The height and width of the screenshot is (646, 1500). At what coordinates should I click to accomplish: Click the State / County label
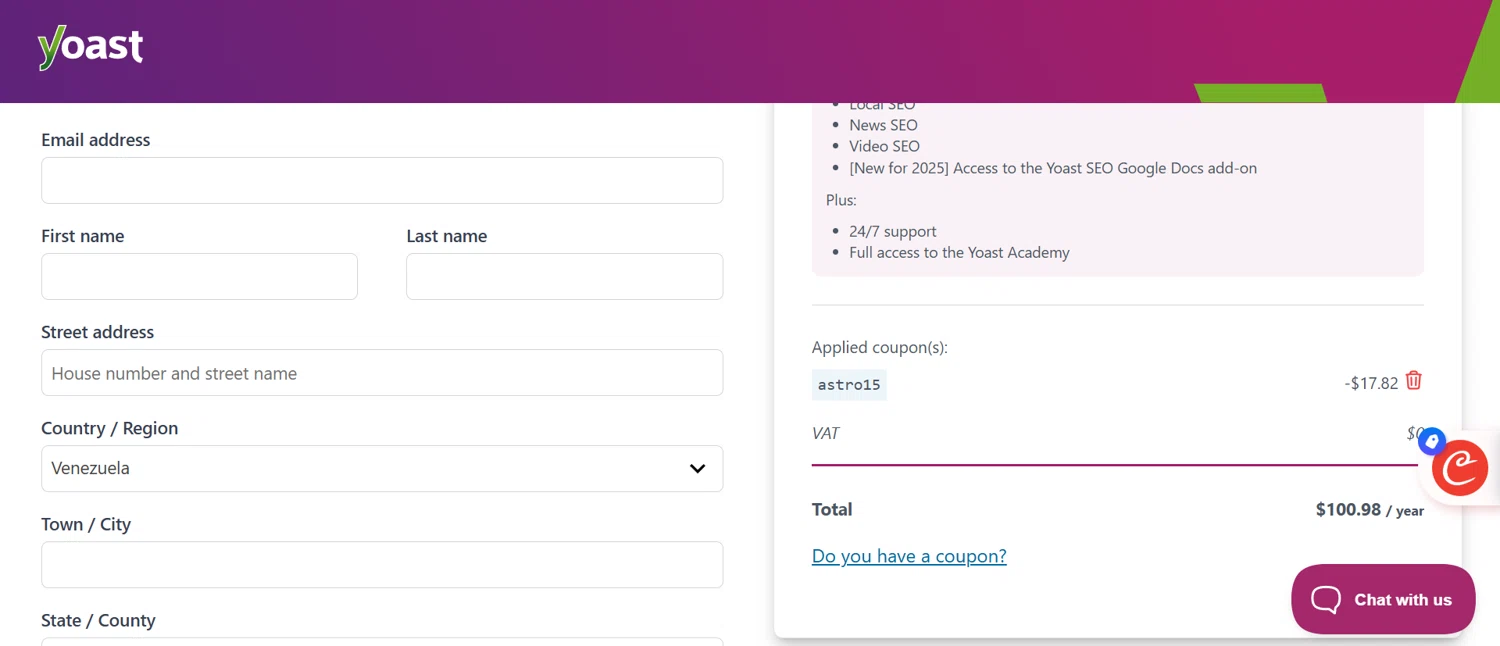(98, 620)
